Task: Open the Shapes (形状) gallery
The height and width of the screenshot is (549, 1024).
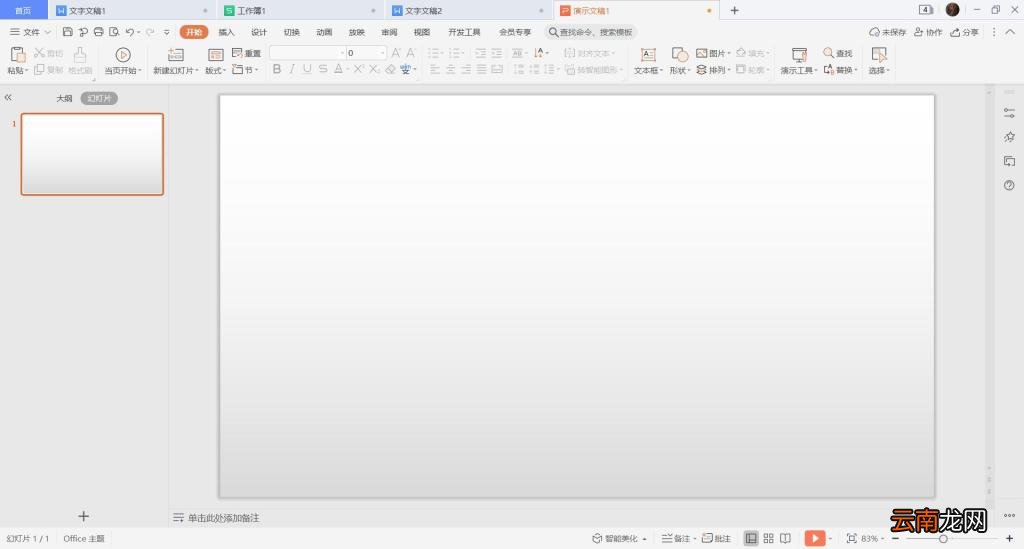Action: point(679,60)
